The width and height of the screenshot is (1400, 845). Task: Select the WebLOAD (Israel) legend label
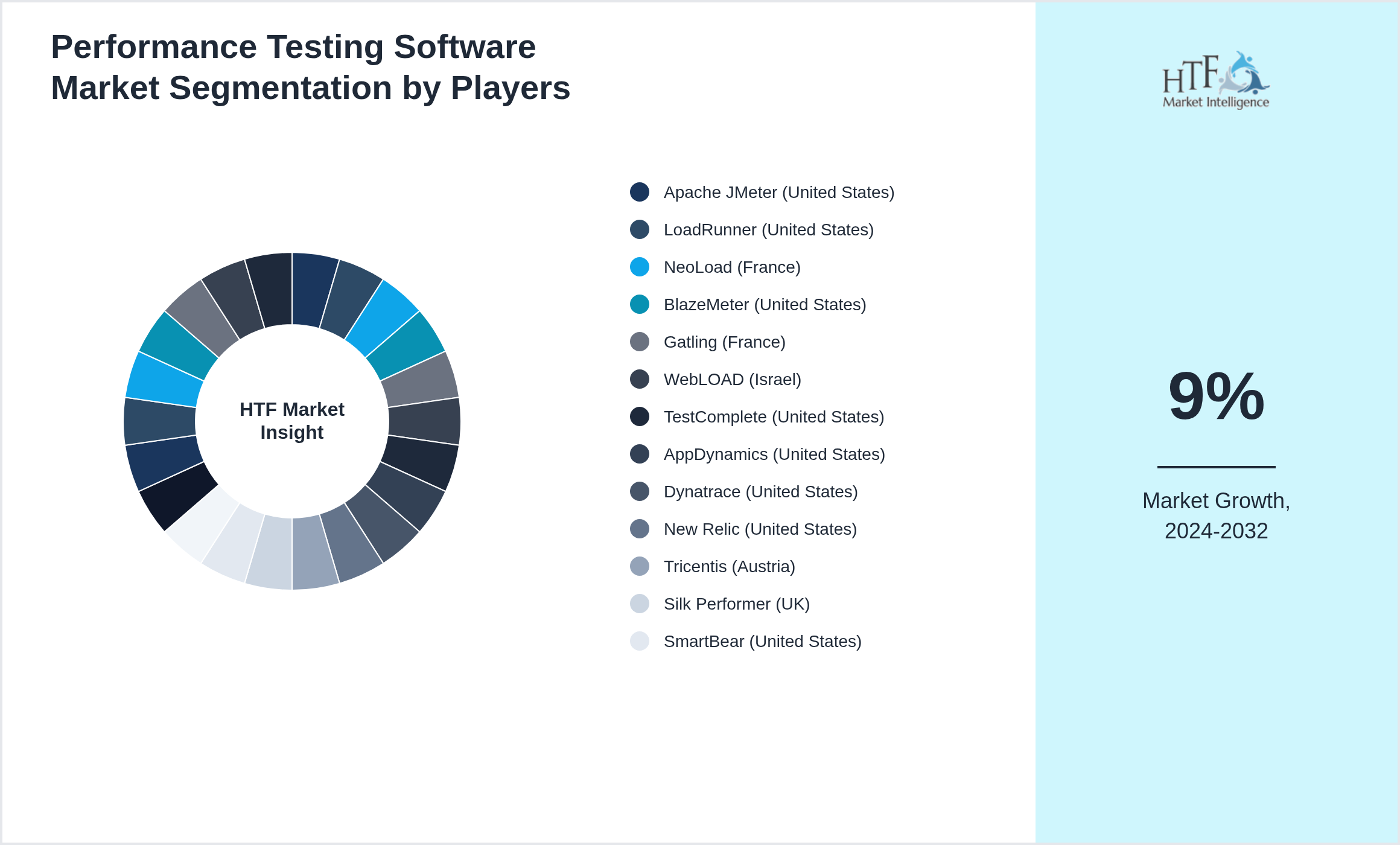pos(732,379)
